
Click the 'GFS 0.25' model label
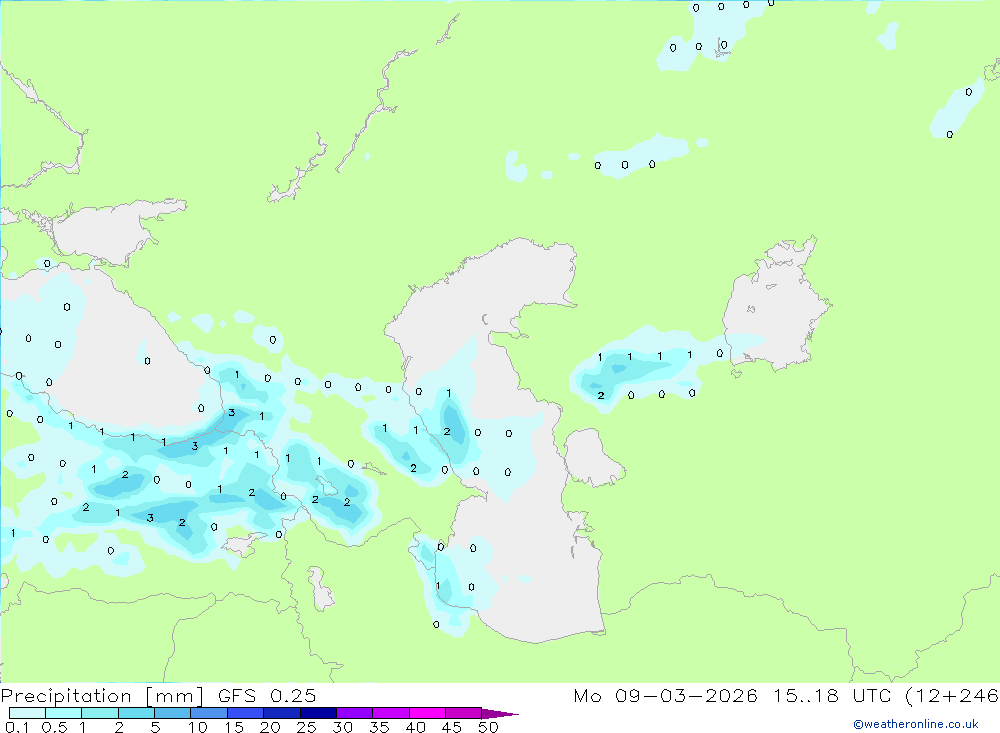click(267, 696)
